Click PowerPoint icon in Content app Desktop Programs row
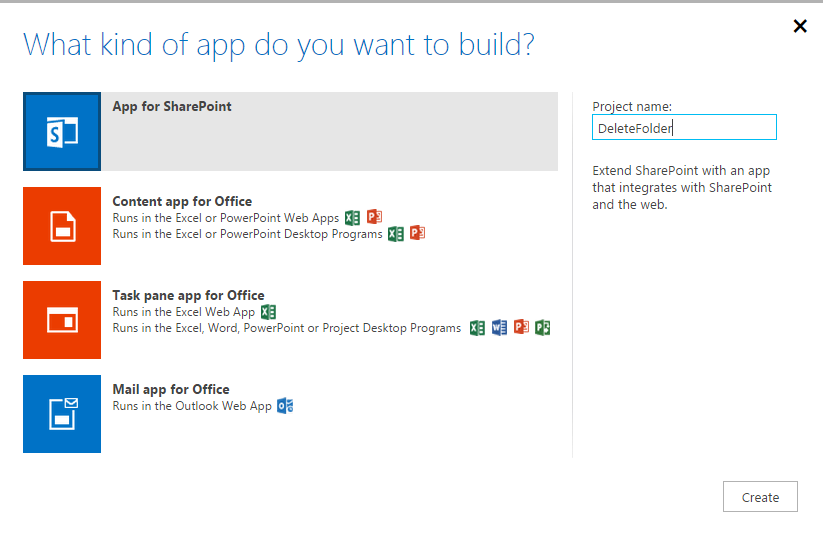Screen dimensions: 823x534 click(417, 234)
